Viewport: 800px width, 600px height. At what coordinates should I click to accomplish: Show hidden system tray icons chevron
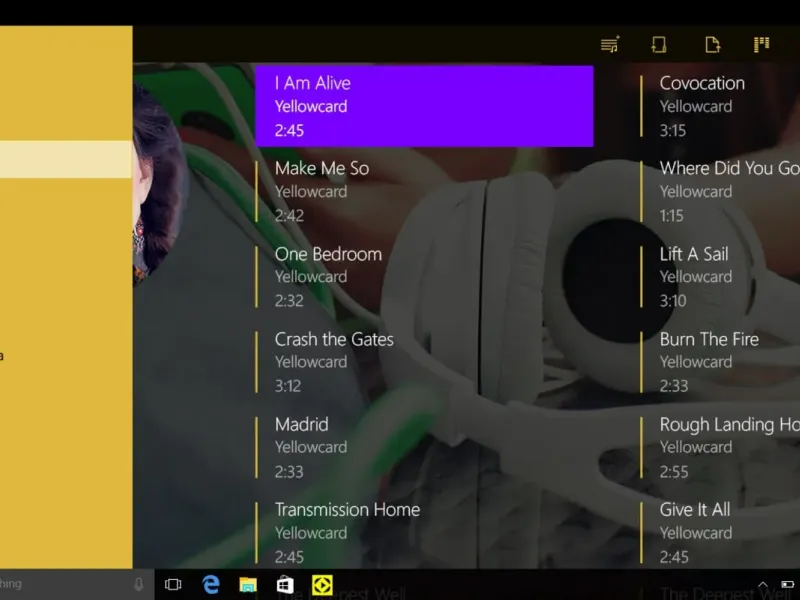click(763, 585)
